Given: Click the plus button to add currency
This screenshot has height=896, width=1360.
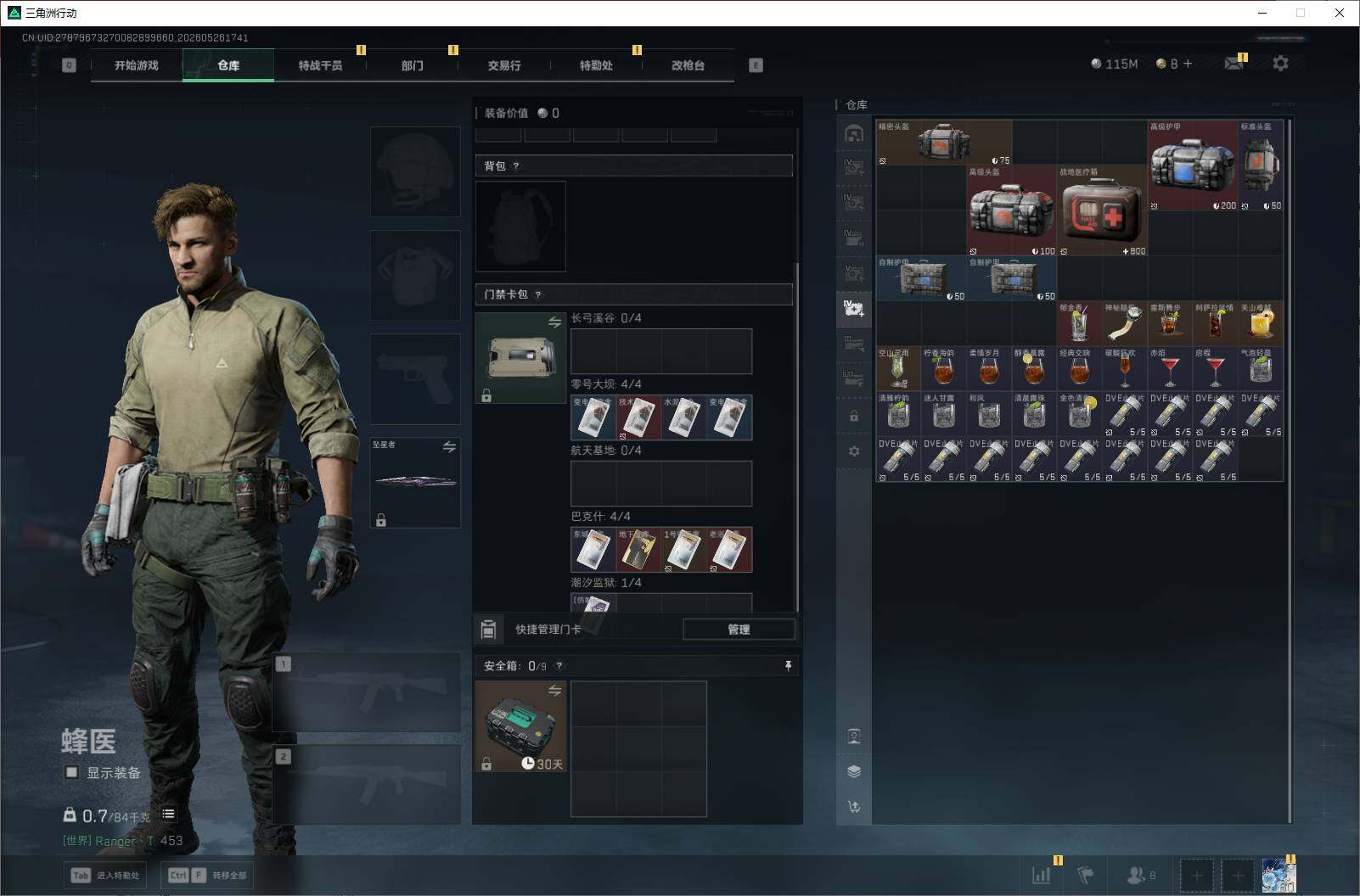Looking at the screenshot, I should tap(1188, 64).
